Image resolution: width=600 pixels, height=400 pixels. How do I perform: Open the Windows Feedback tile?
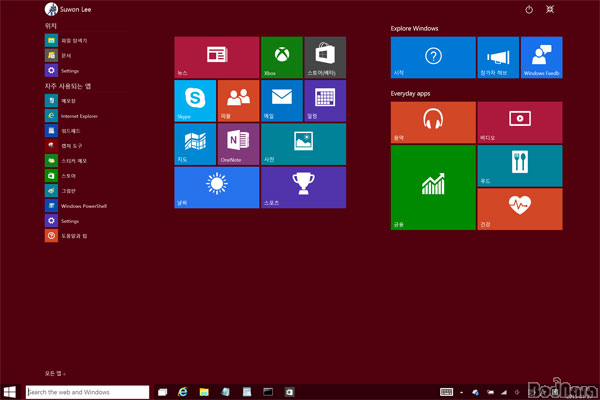(x=541, y=57)
